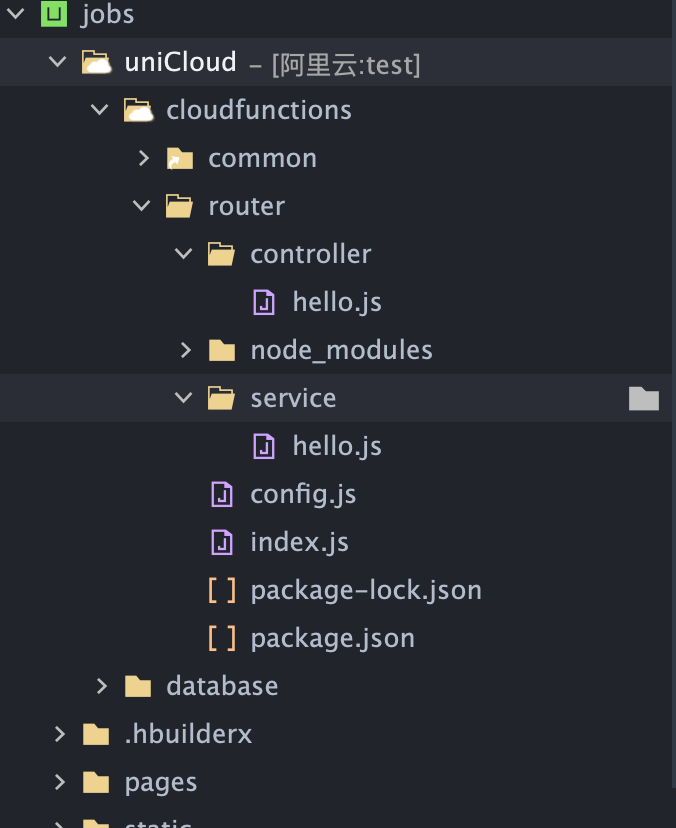The width and height of the screenshot is (676, 828).
Task: Select the pages folder
Action: 160,782
